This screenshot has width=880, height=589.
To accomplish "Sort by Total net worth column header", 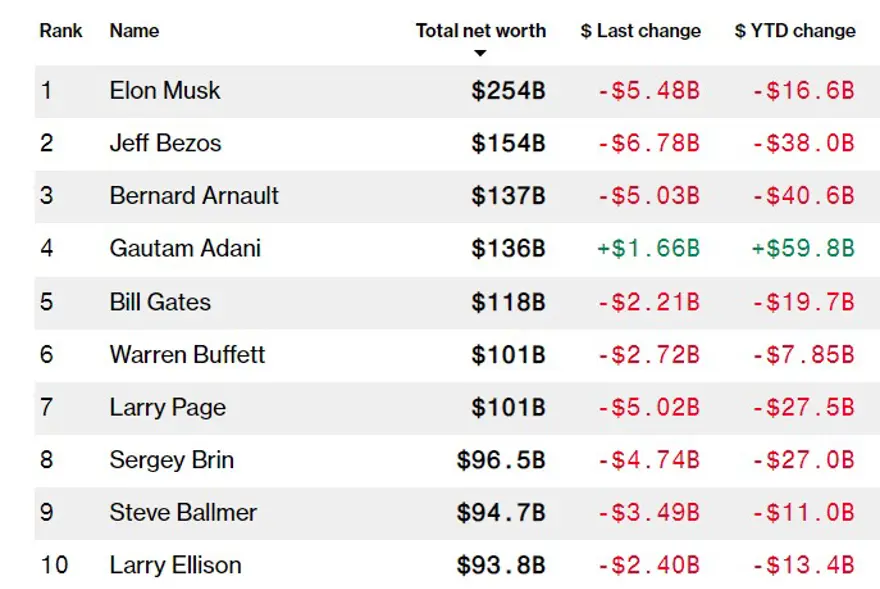I will coord(480,31).
